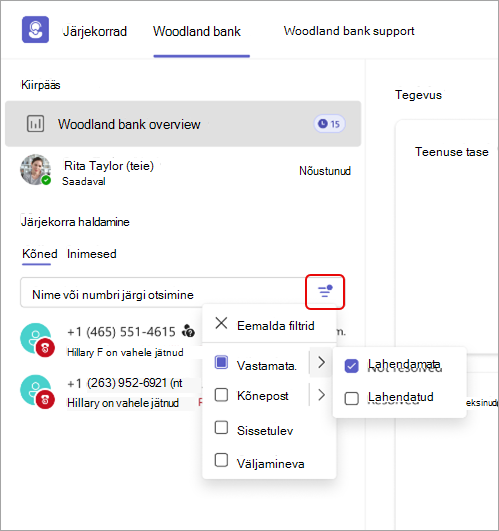The height and width of the screenshot is (531, 499).
Task: Expand the Vastamata submenu chevron
Action: click(321, 362)
